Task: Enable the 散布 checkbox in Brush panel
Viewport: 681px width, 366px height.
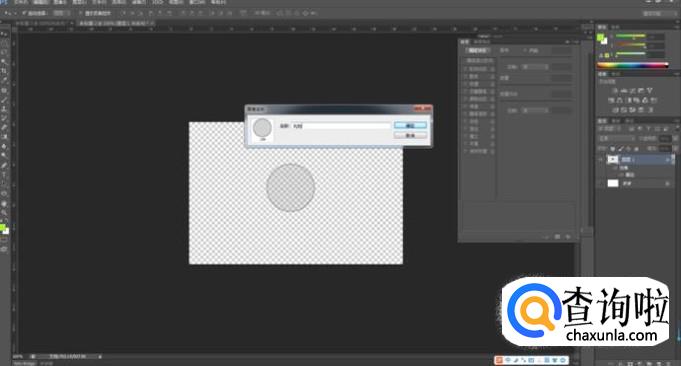Action: coord(465,76)
